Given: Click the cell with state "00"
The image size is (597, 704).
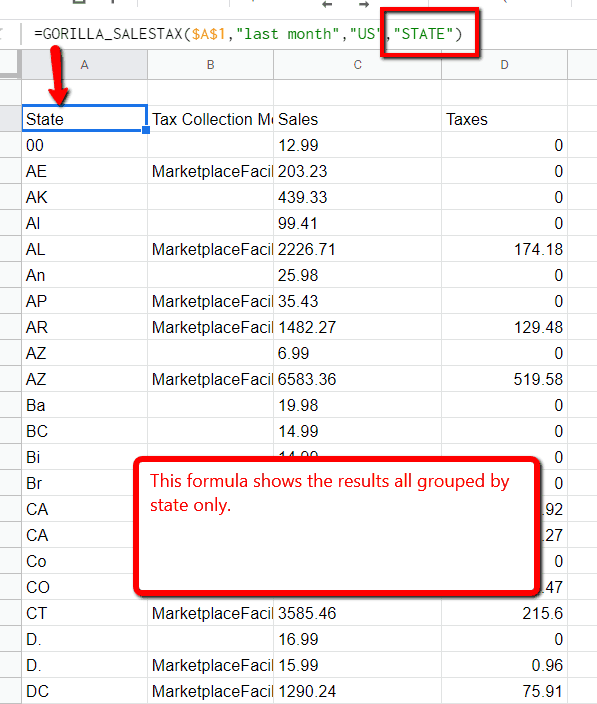Looking at the screenshot, I should [84, 145].
